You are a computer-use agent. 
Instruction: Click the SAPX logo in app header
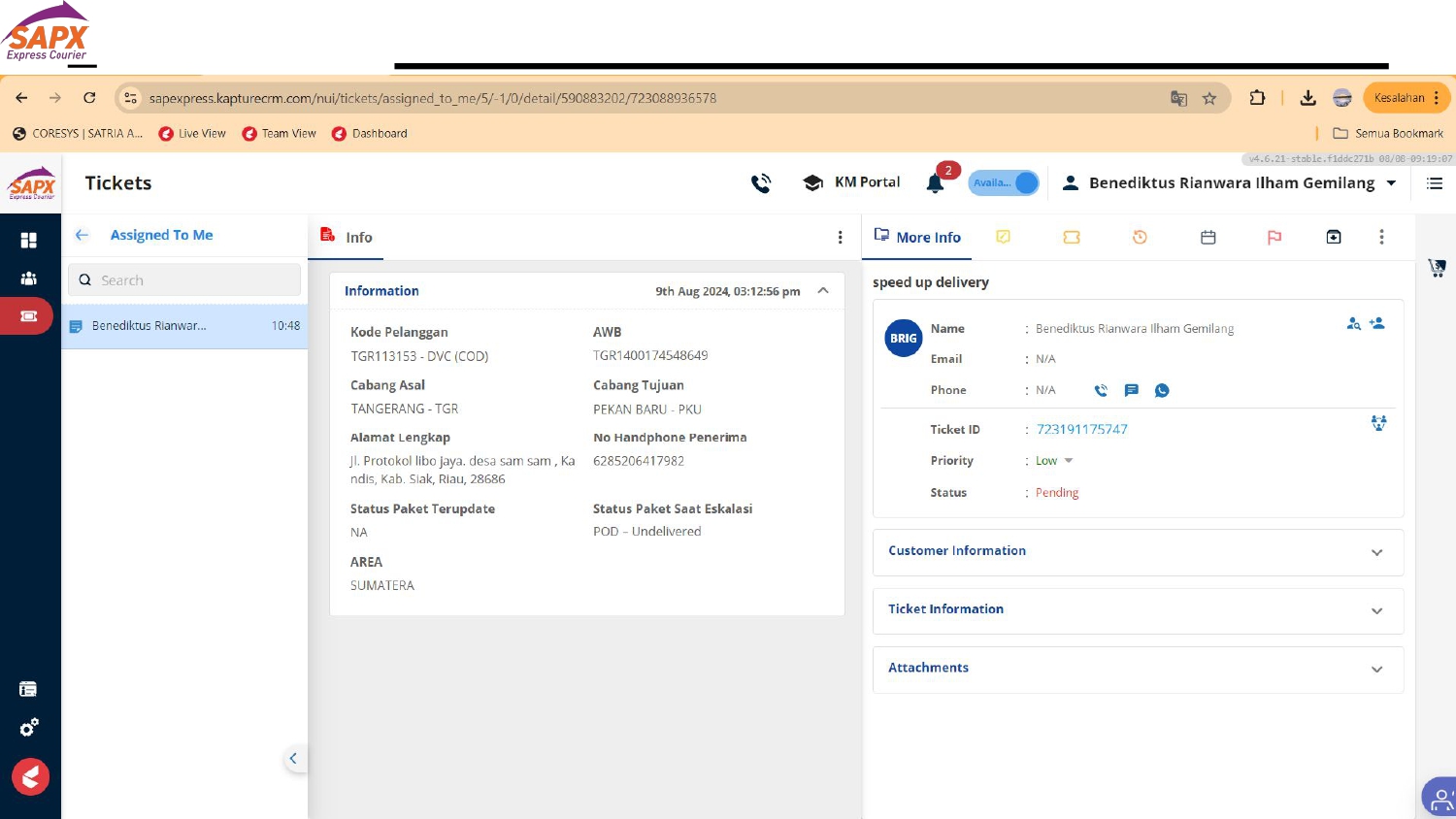[x=32, y=182]
